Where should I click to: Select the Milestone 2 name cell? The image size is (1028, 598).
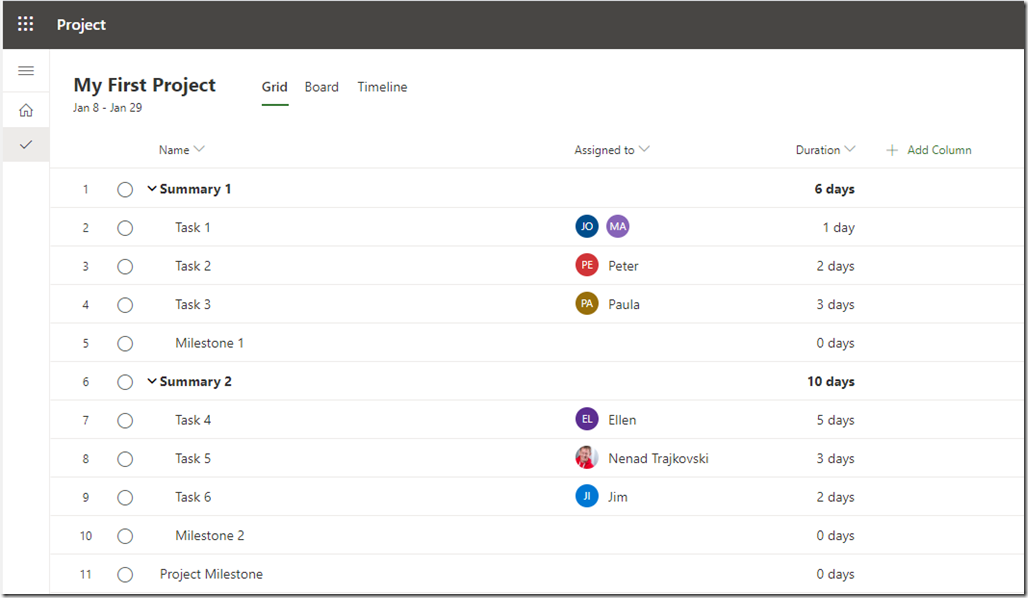pyautogui.click(x=210, y=536)
